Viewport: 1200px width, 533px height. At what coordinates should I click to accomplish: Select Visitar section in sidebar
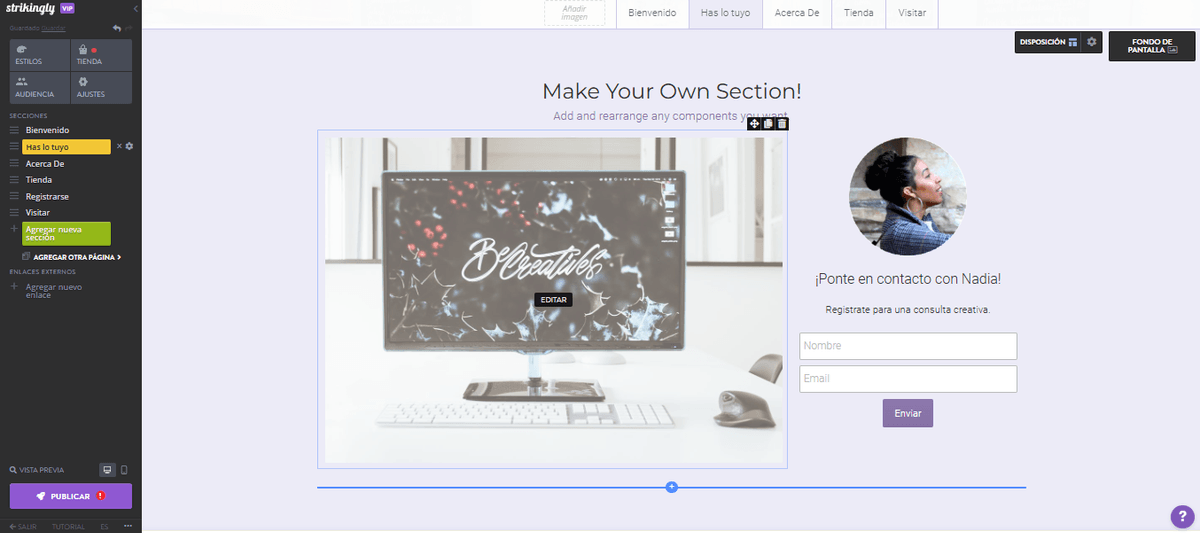click(x=37, y=213)
